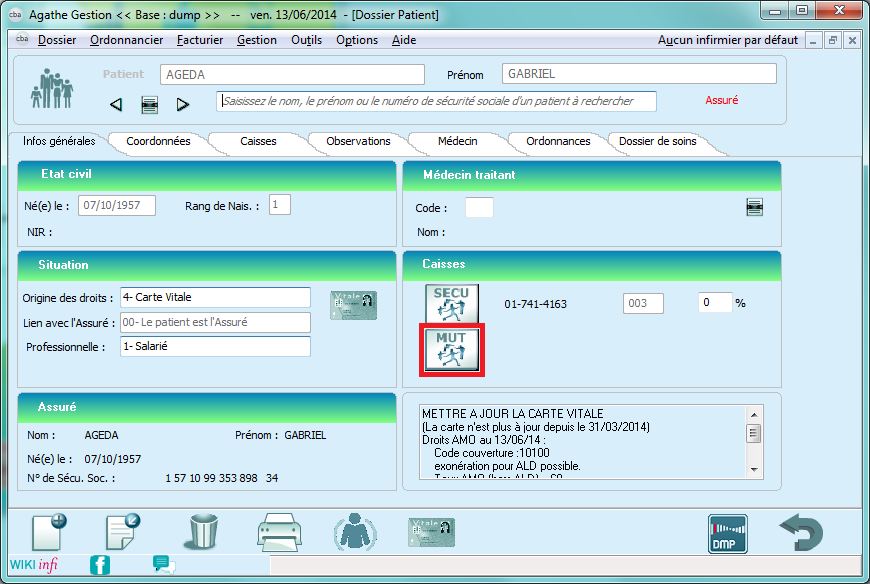Click the percentage field showing 0
This screenshot has width=870, height=584.
click(715, 302)
